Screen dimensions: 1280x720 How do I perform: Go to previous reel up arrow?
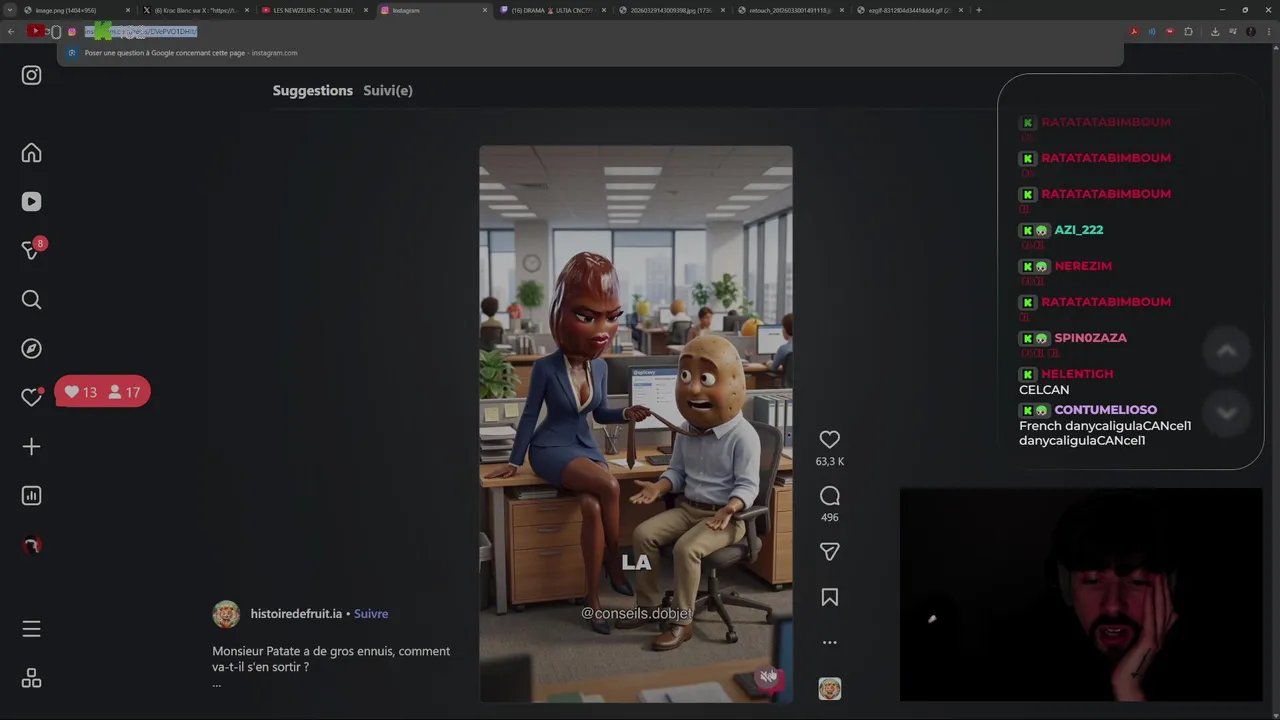tap(1226, 350)
